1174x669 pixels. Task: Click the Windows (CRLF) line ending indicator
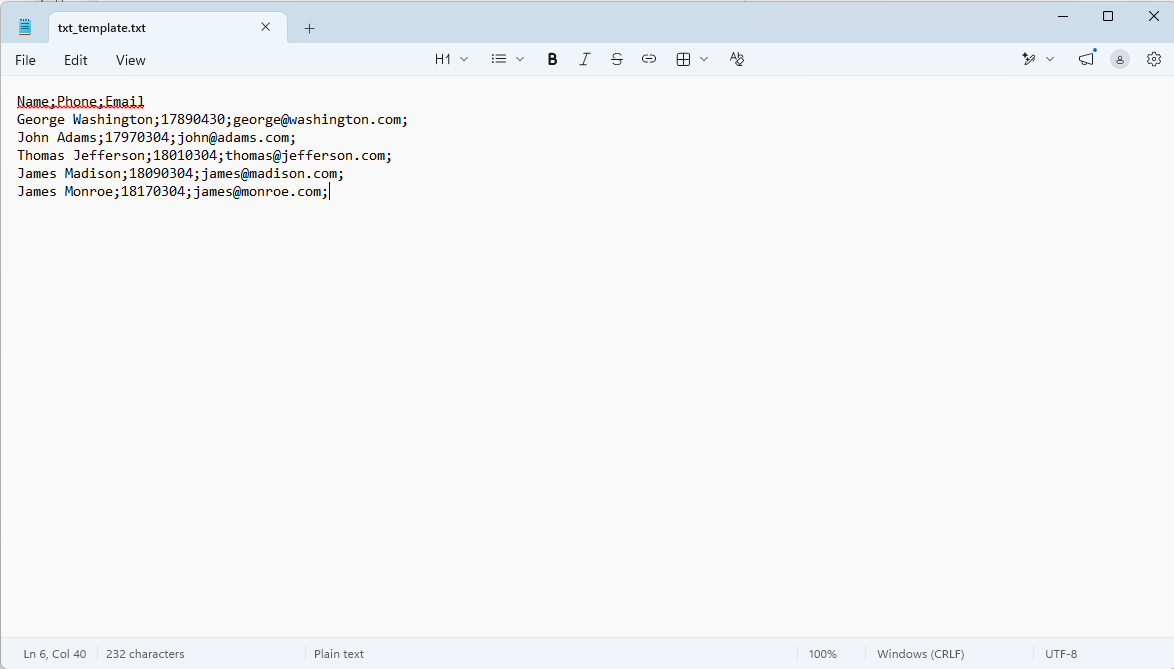(x=921, y=654)
